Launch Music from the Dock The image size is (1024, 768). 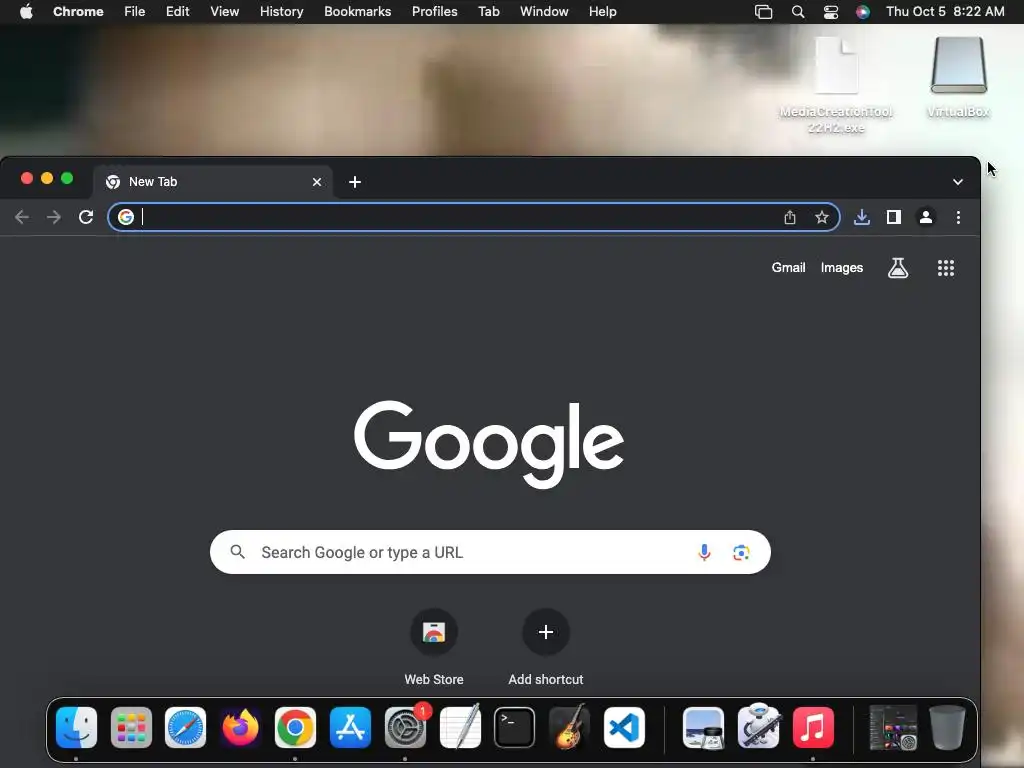point(813,728)
